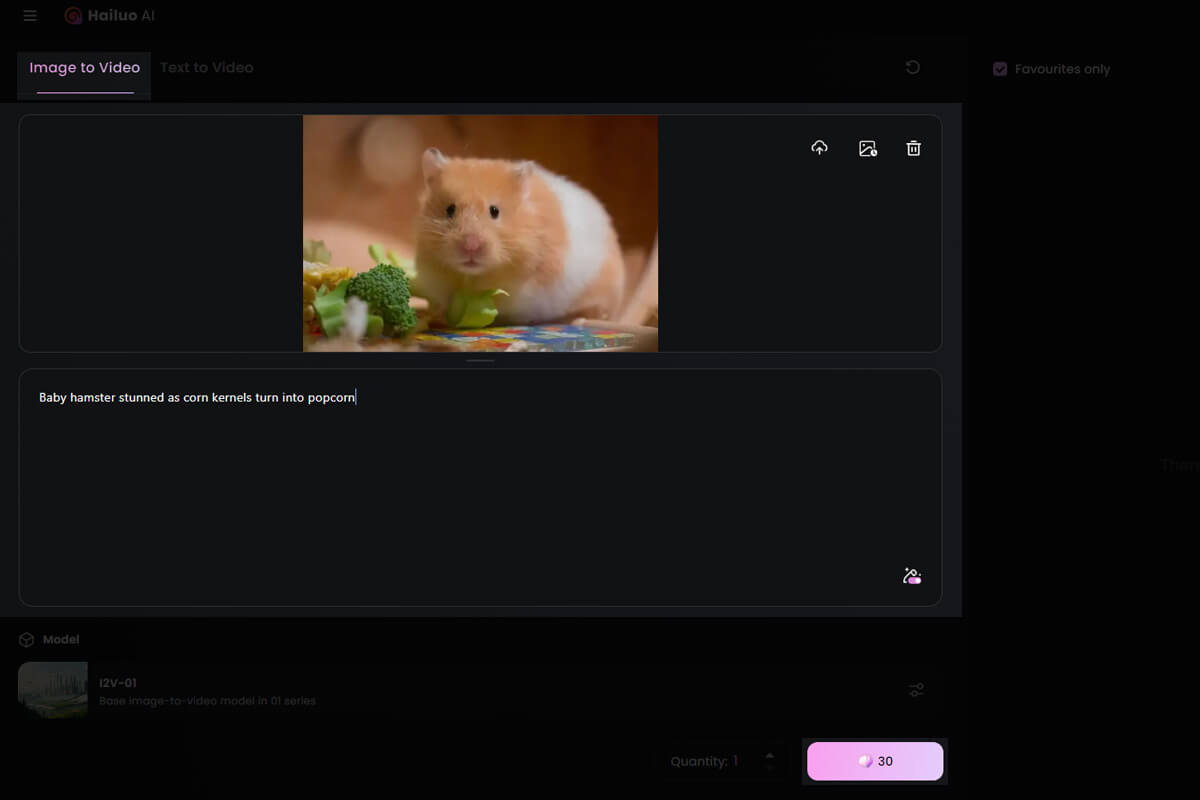
Task: Switch to the Text to Video tab
Action: pyautogui.click(x=207, y=68)
